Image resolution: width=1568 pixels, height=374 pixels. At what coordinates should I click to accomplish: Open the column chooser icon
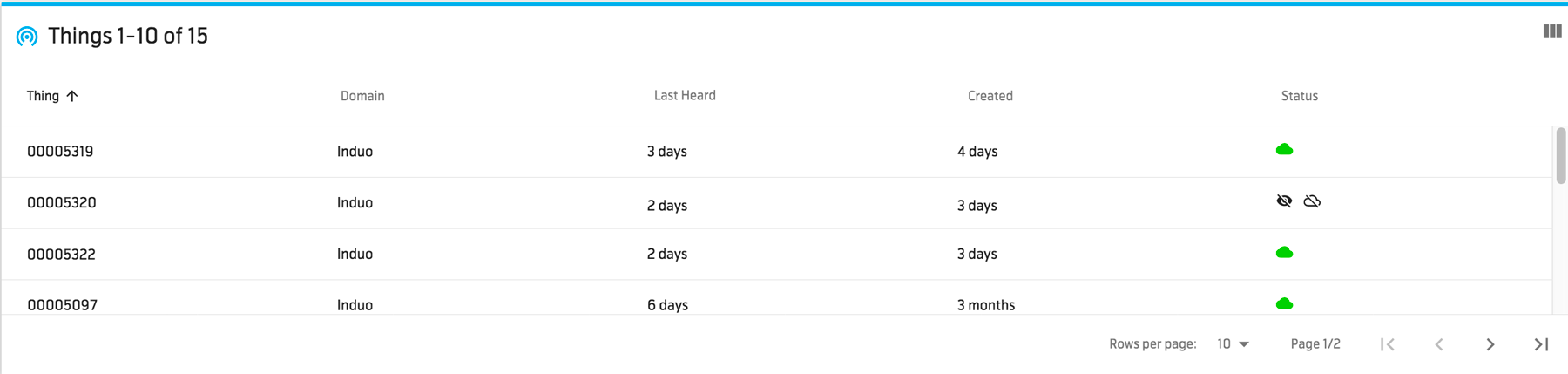point(1551,31)
